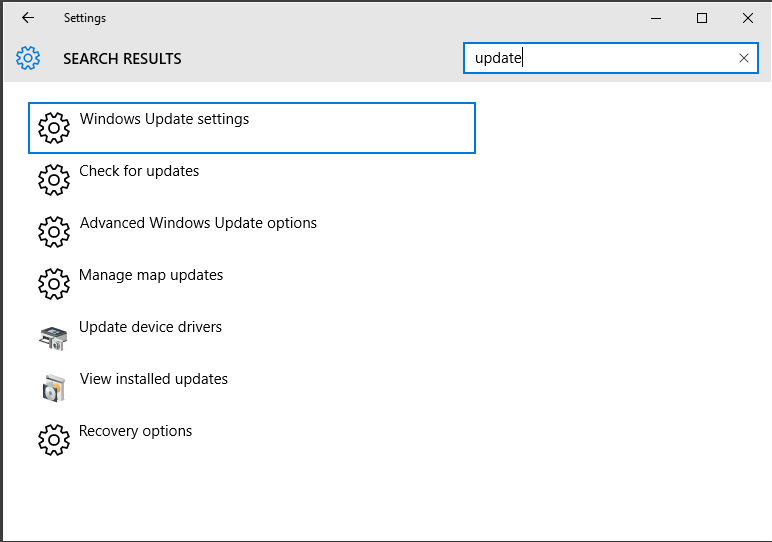
Task: Maximize the Settings window
Action: (702, 18)
